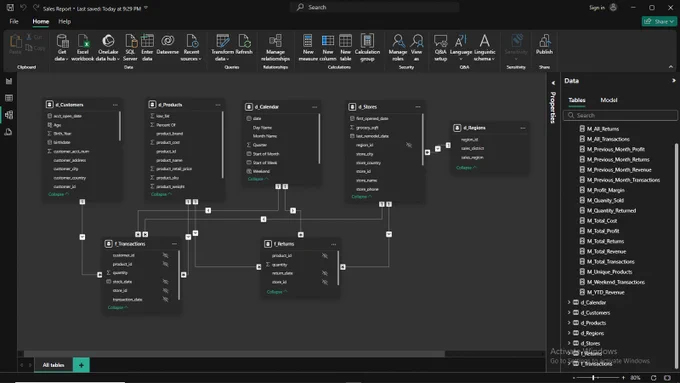Screen dimensions: 680x383
Task: Import an Excel workbook
Action: click(82, 48)
